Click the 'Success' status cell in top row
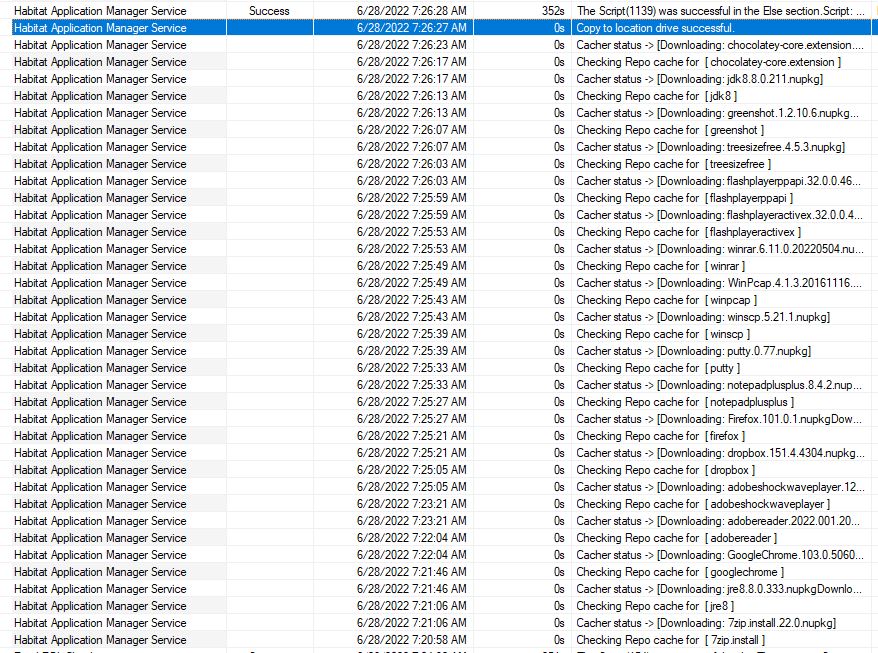 [269, 11]
